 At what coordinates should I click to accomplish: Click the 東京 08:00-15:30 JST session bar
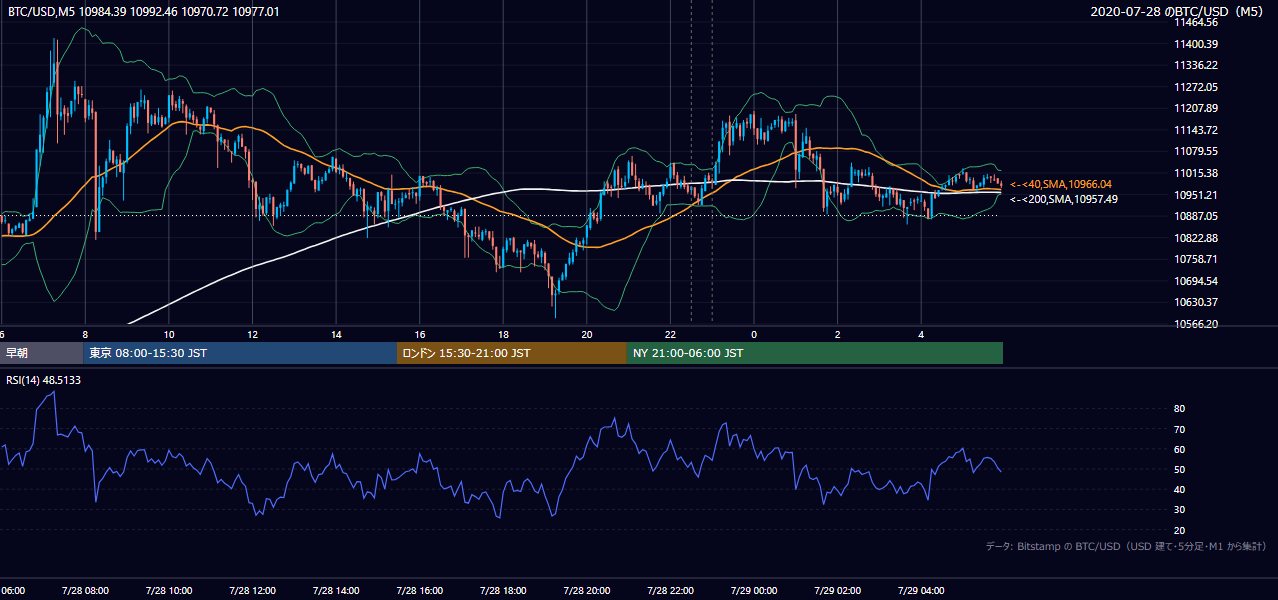tap(240, 353)
